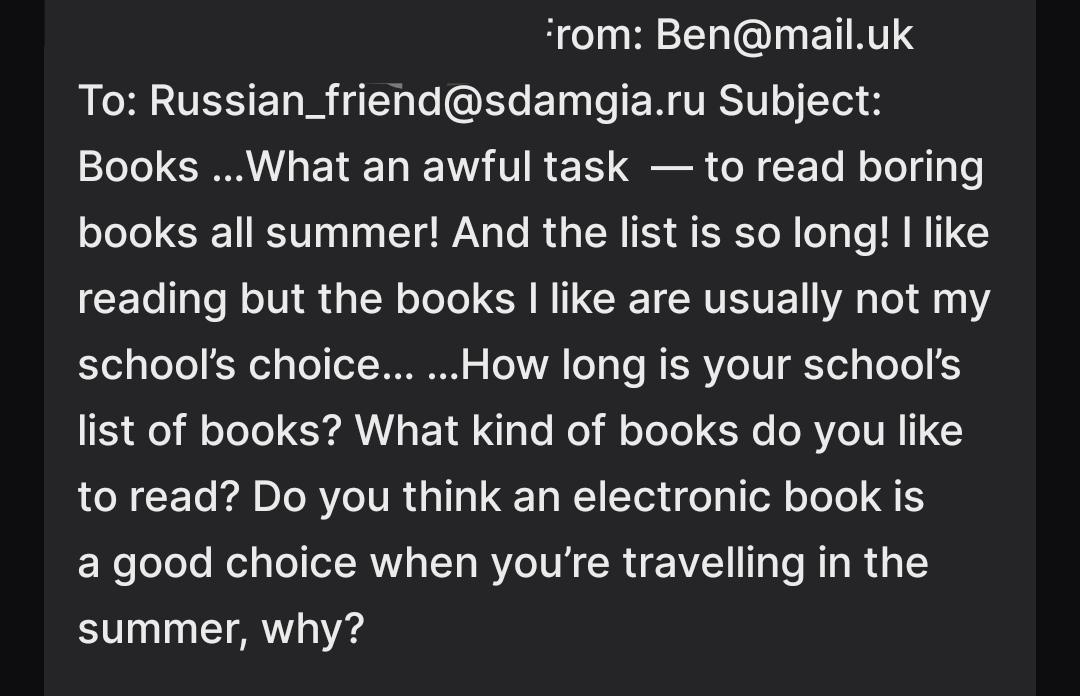Click the phrase "books all summer!"
The image size is (1080, 696).
(x=258, y=233)
